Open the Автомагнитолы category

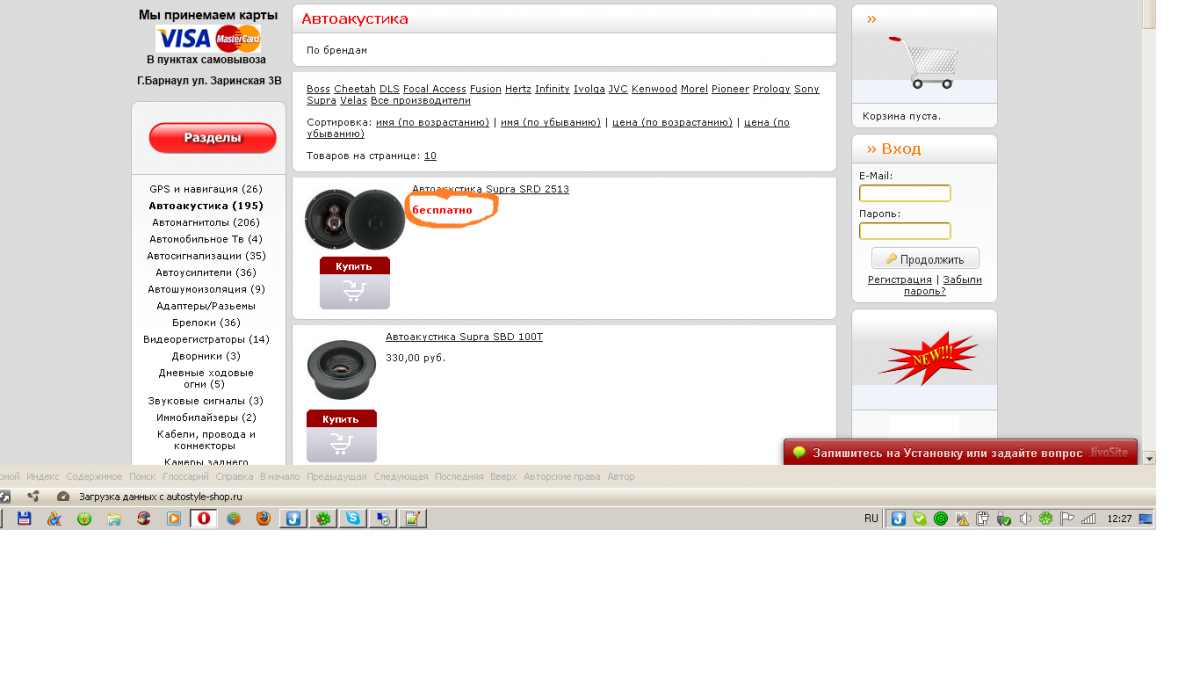coord(205,222)
